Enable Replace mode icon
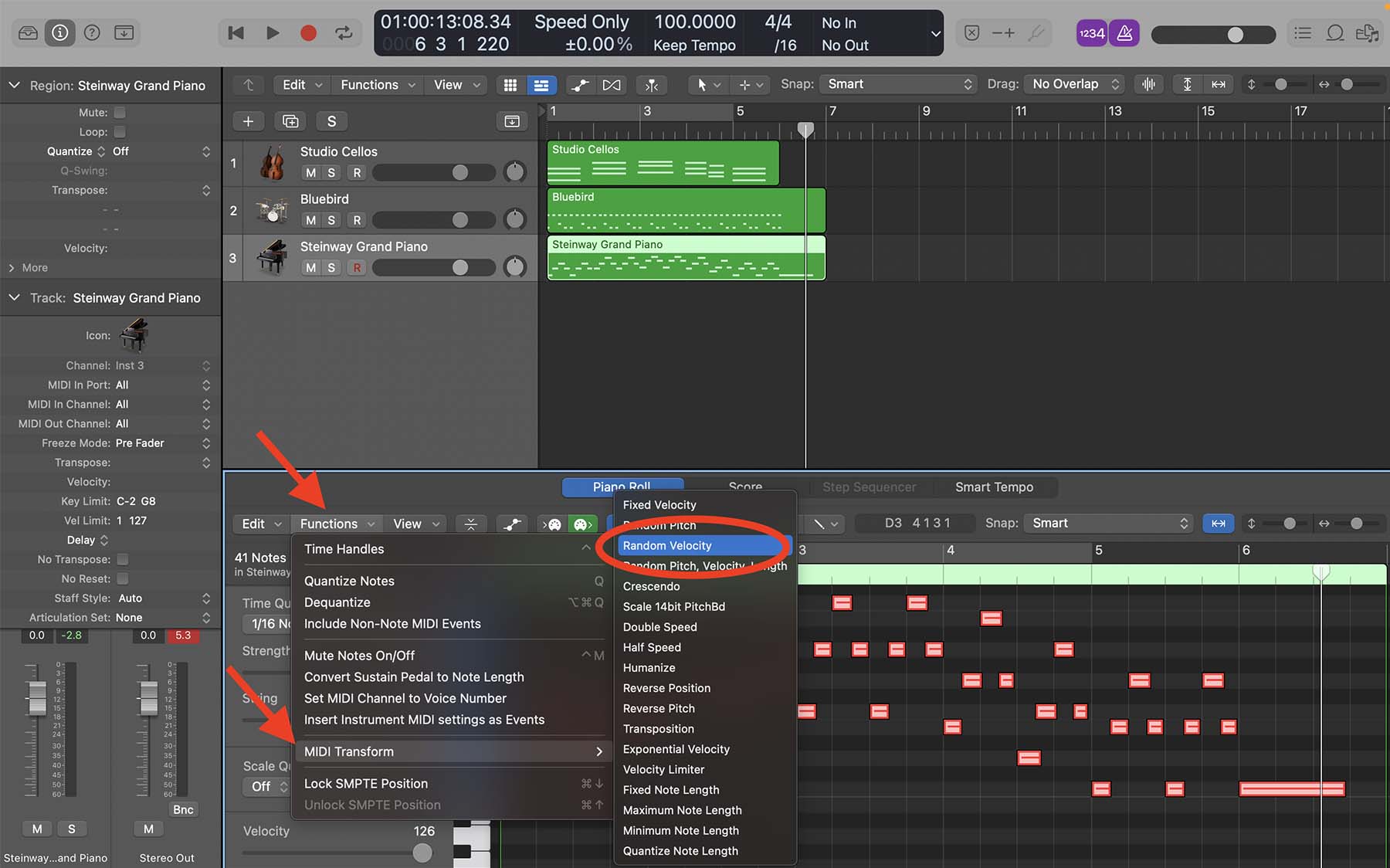 (972, 33)
